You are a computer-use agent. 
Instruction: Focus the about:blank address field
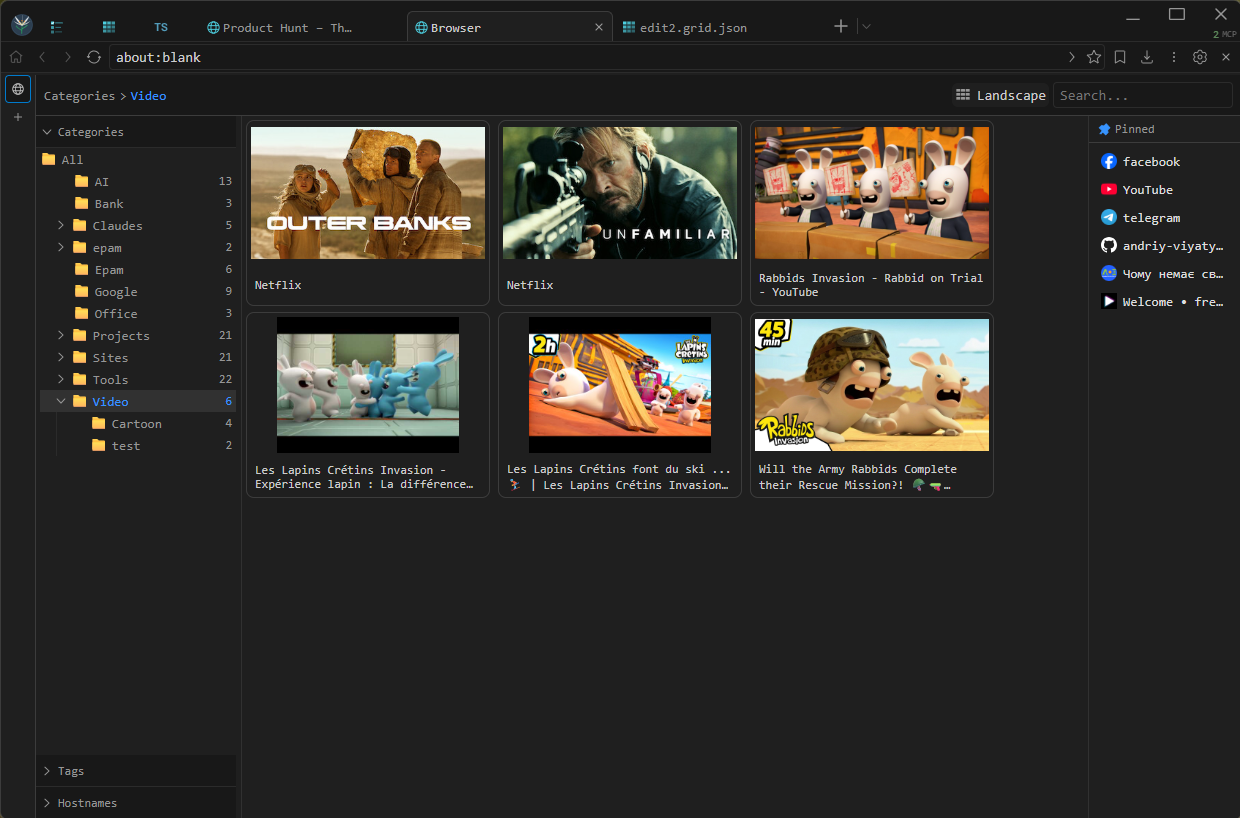coord(585,57)
